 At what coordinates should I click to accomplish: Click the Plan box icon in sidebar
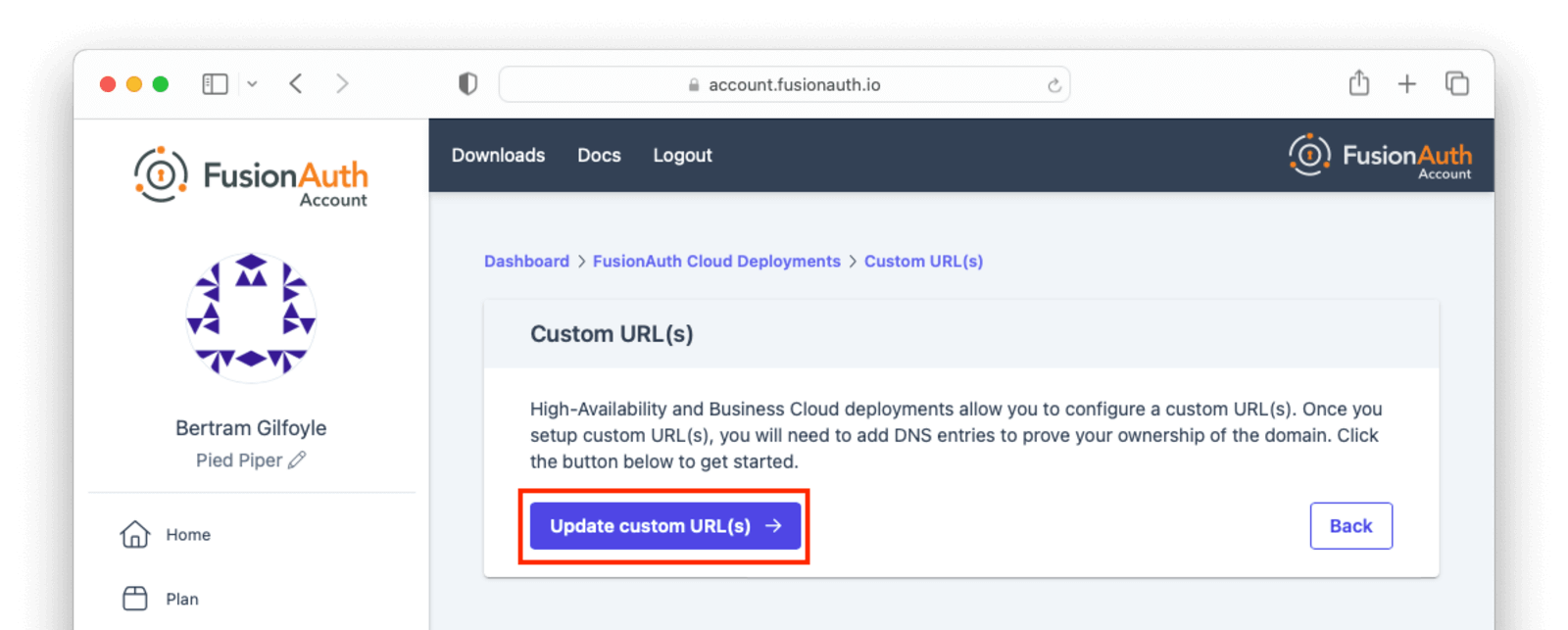[x=135, y=599]
